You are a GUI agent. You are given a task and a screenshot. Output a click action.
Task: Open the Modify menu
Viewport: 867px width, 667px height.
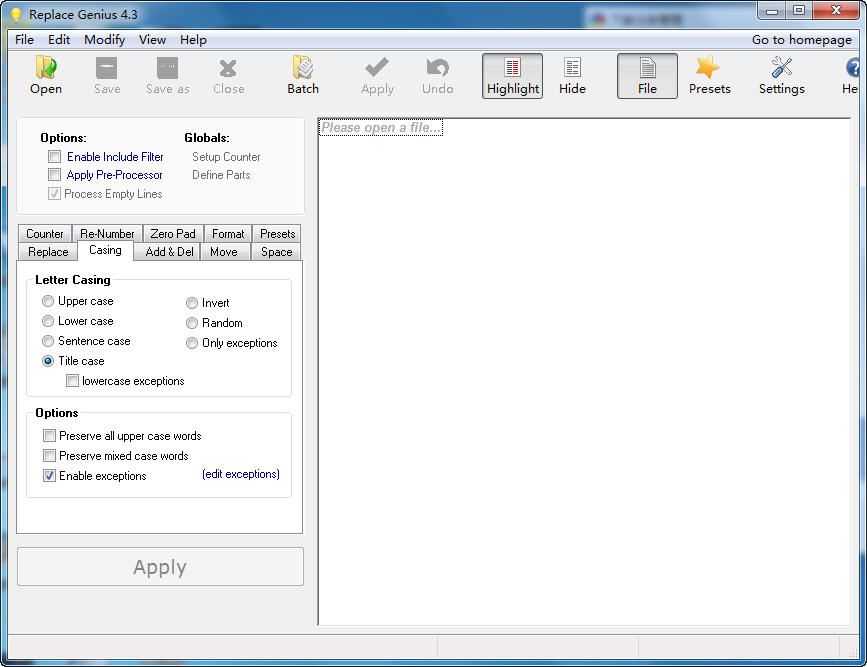click(104, 40)
